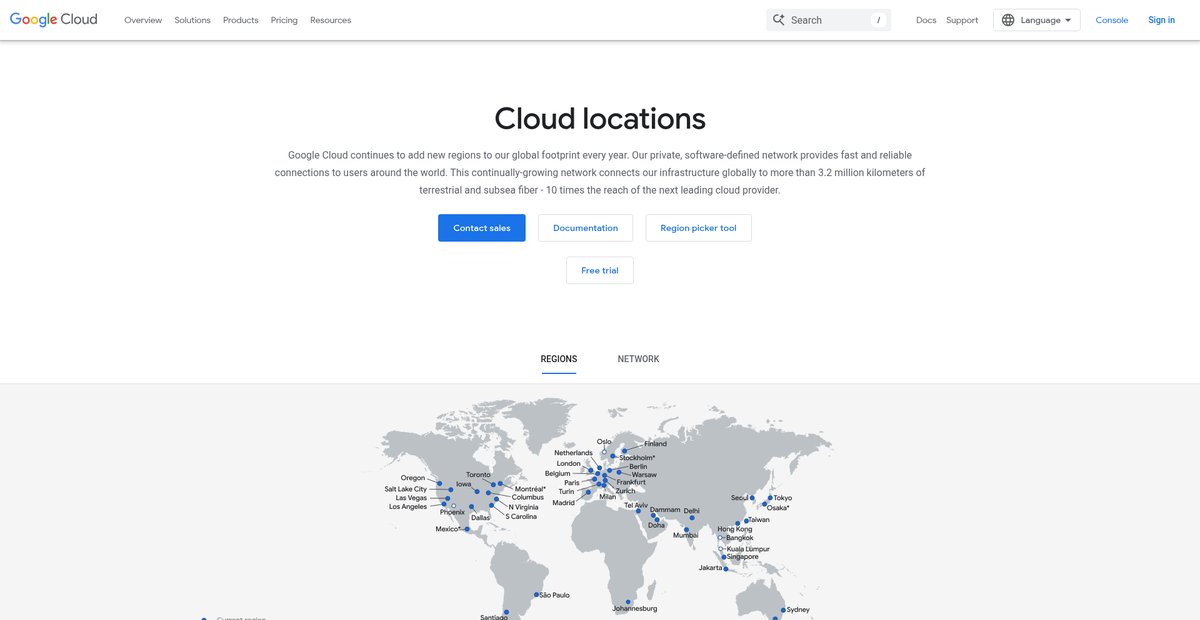The width and height of the screenshot is (1200, 620).
Task: Open the Console link
Action: (1112, 20)
